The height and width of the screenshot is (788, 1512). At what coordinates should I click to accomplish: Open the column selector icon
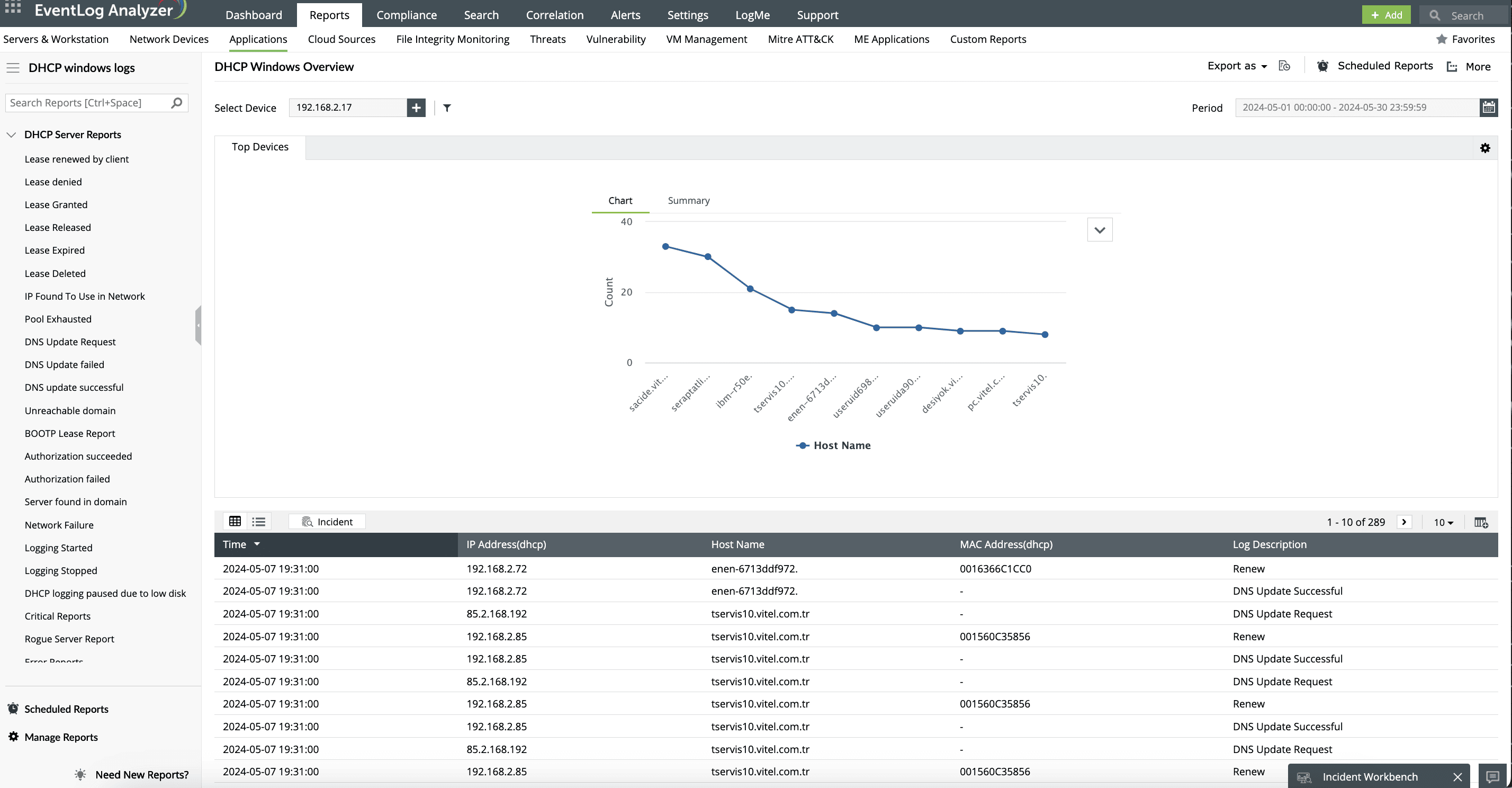pos(1481,522)
